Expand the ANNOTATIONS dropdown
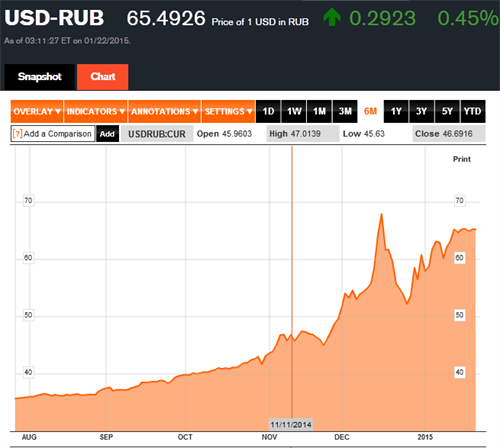Viewport: 500px width, 448px height. coord(164,111)
